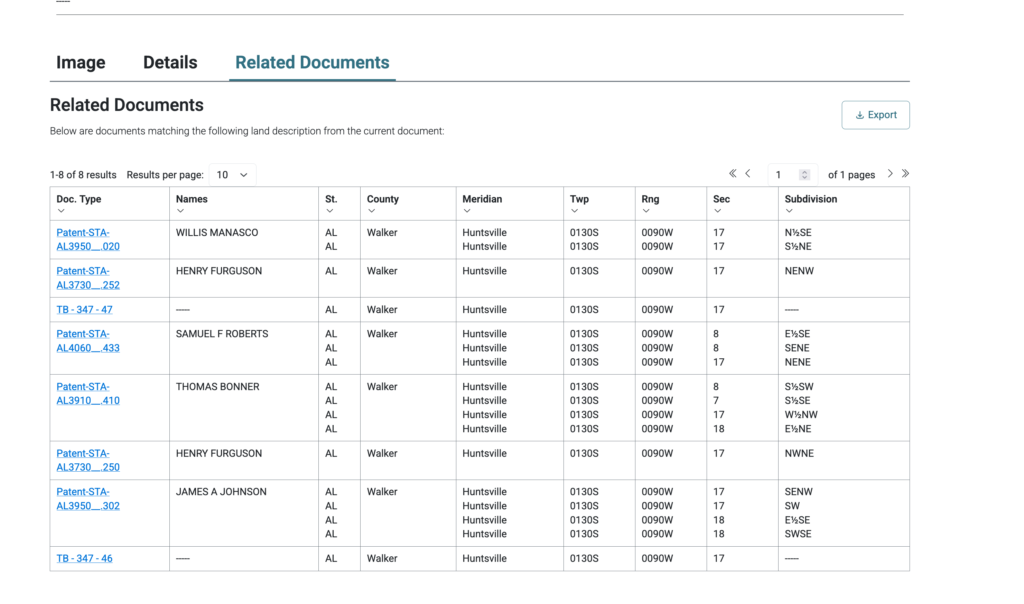Expand Rng column sort chevron
This screenshot has height=604, width=1024.
click(x=645, y=211)
